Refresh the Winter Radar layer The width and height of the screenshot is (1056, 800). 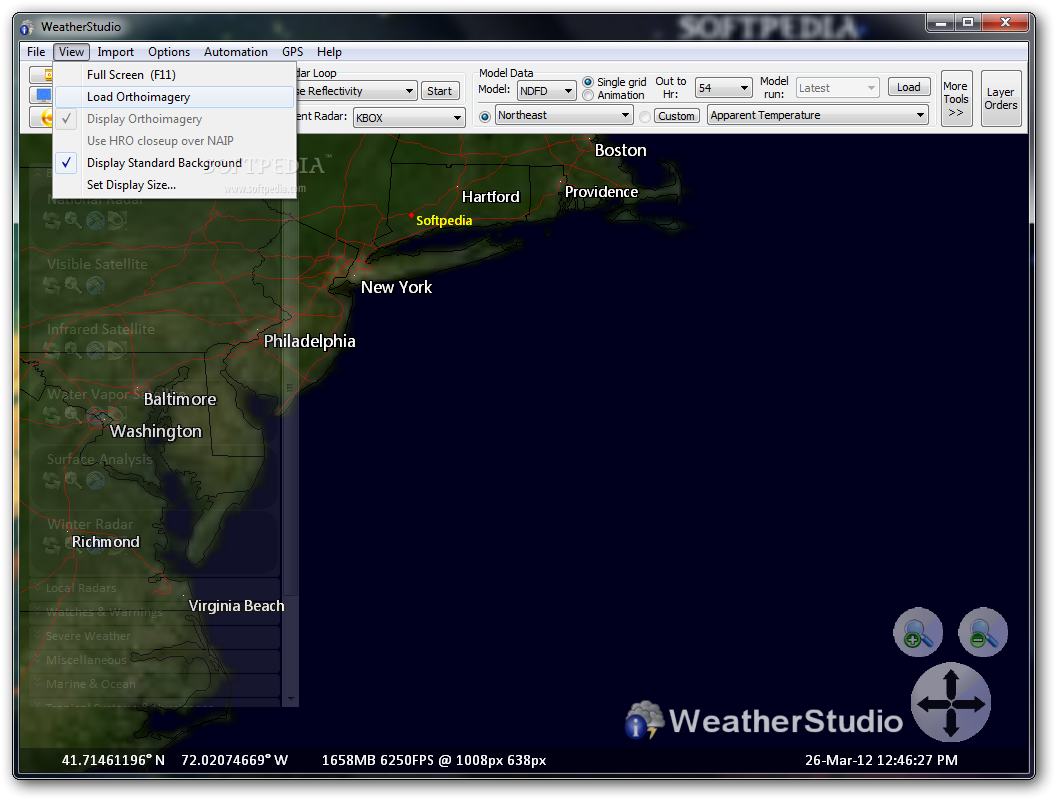[51, 545]
